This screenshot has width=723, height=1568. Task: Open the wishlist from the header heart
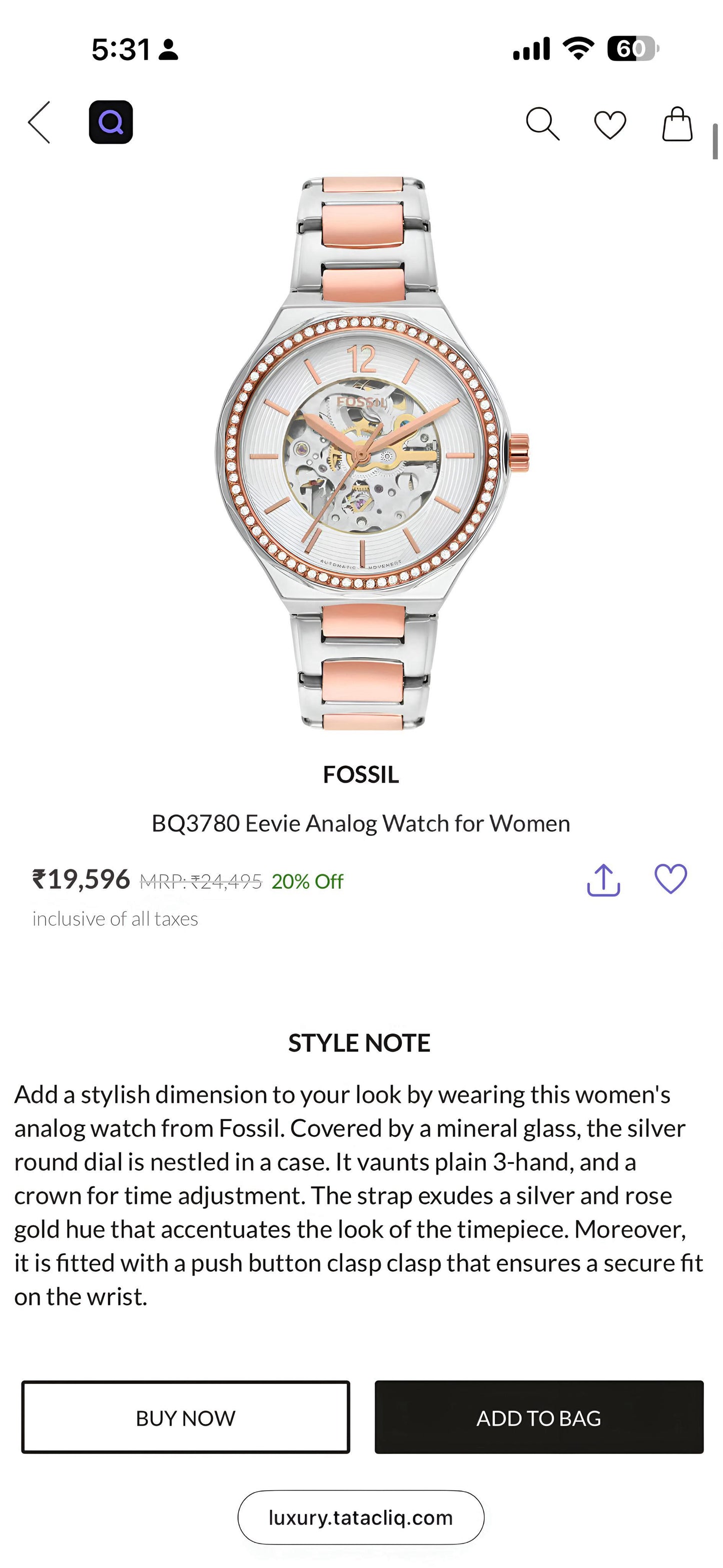pos(610,125)
